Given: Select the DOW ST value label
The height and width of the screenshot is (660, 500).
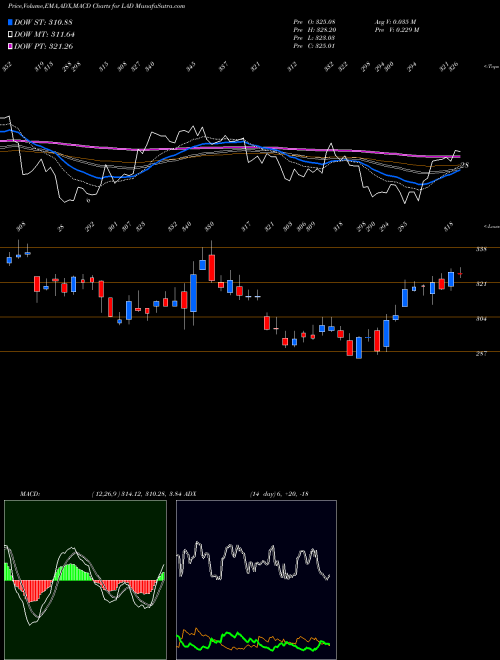Looking at the screenshot, I should point(43,22).
